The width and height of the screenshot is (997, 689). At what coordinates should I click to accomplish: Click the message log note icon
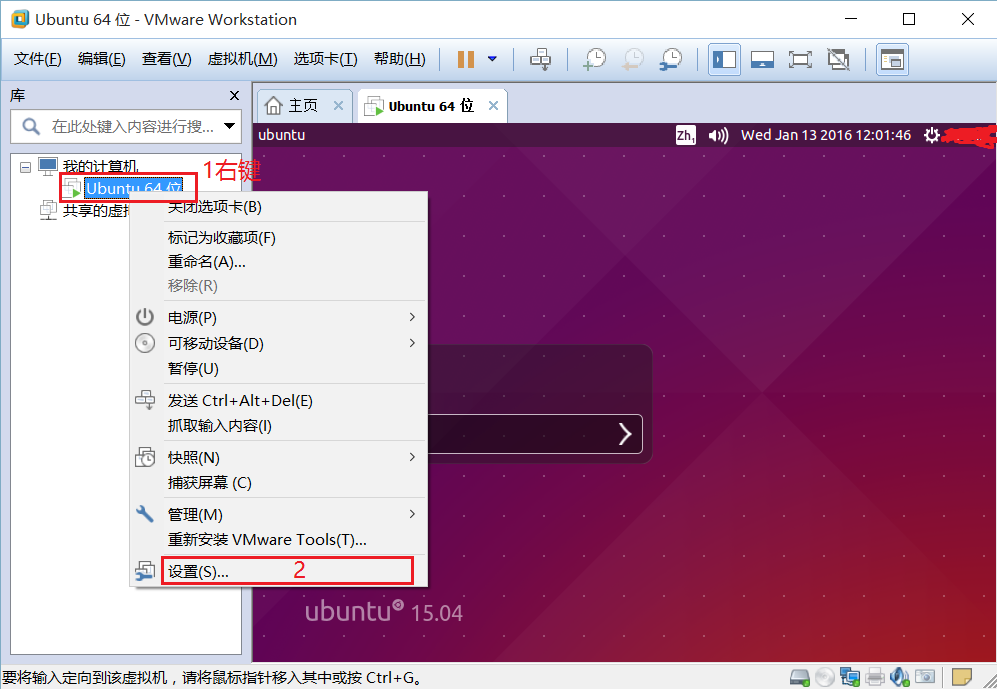click(x=961, y=678)
